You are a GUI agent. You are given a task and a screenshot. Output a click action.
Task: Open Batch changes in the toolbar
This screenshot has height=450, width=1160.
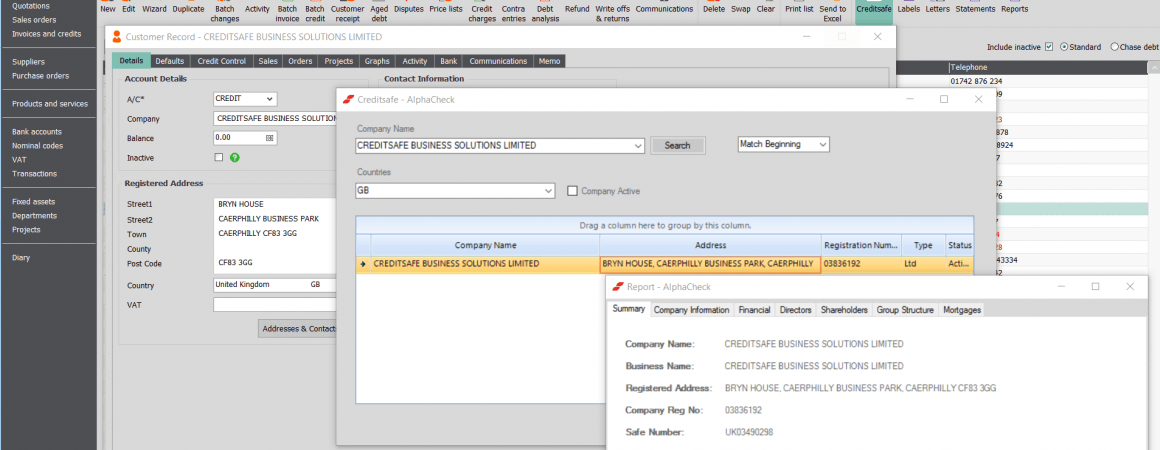point(225,13)
